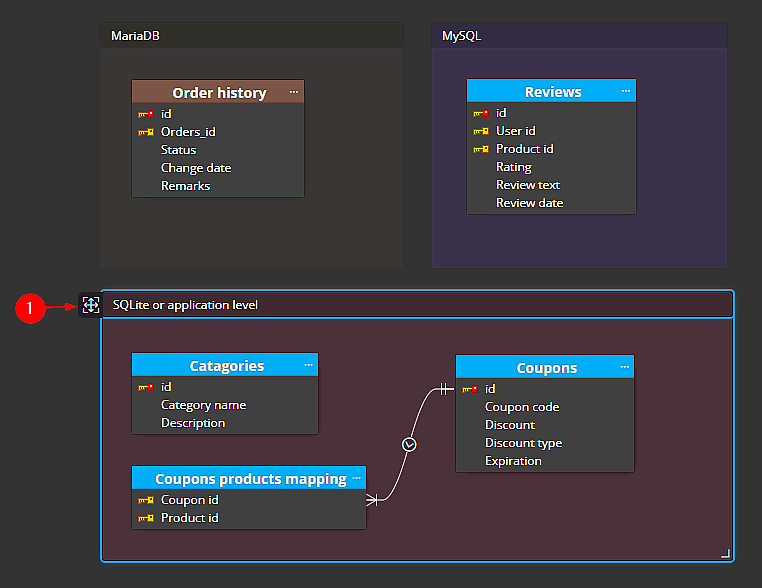Select the Catagories table header

225,365
